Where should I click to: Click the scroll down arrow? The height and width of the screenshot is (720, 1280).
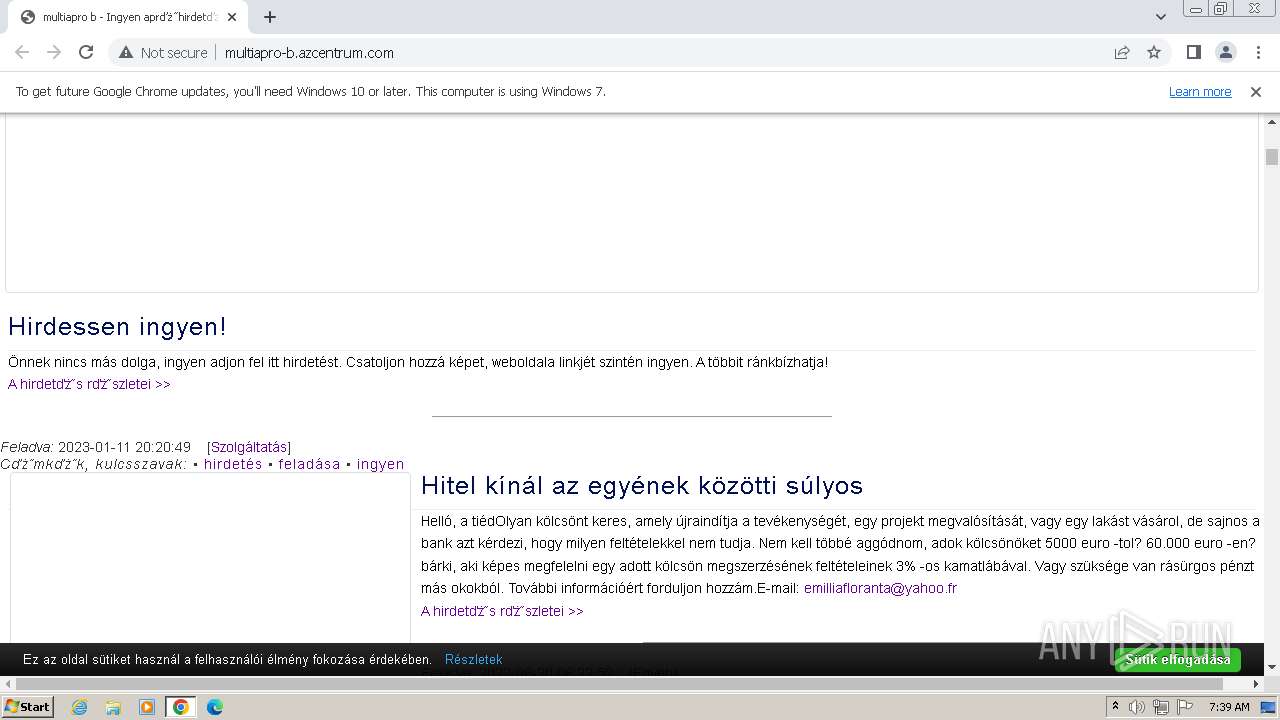[x=1272, y=667]
